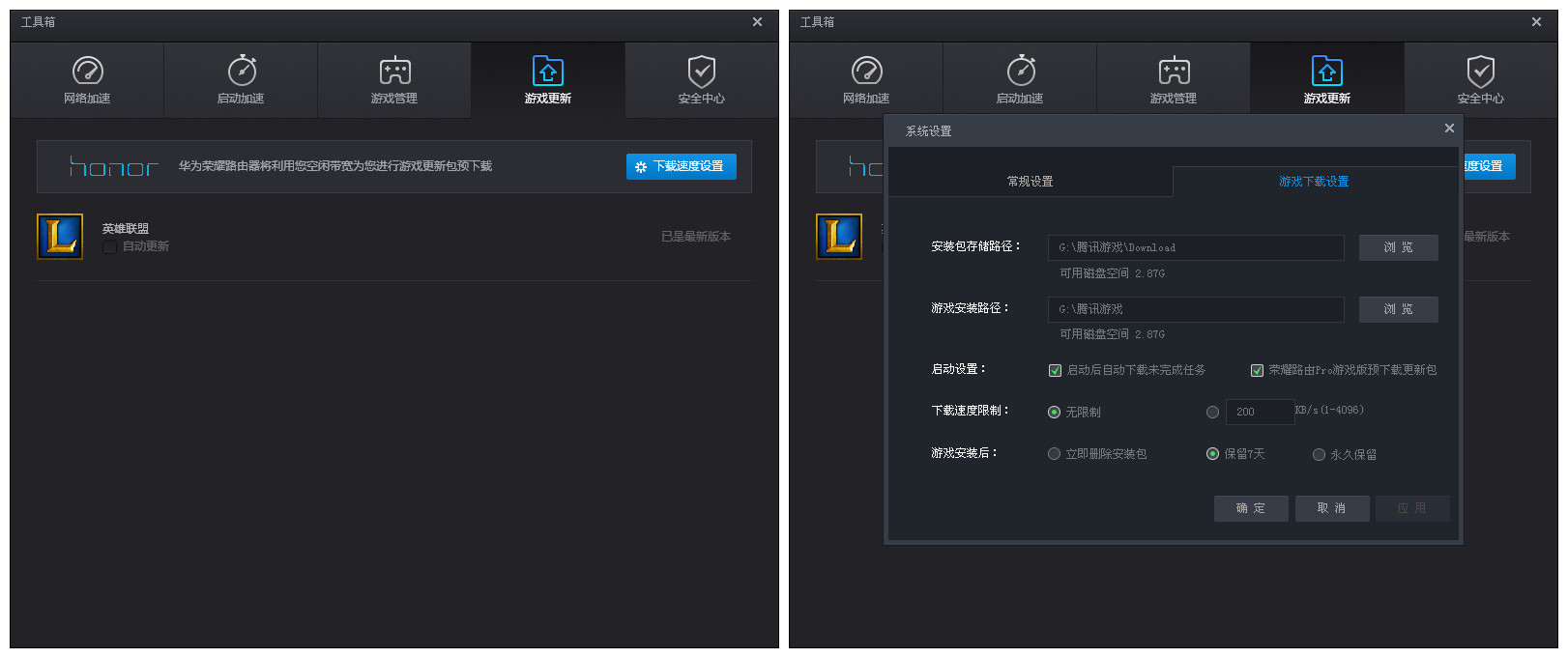
Task: Click 安装包存储路径 input field
Action: [1196, 247]
